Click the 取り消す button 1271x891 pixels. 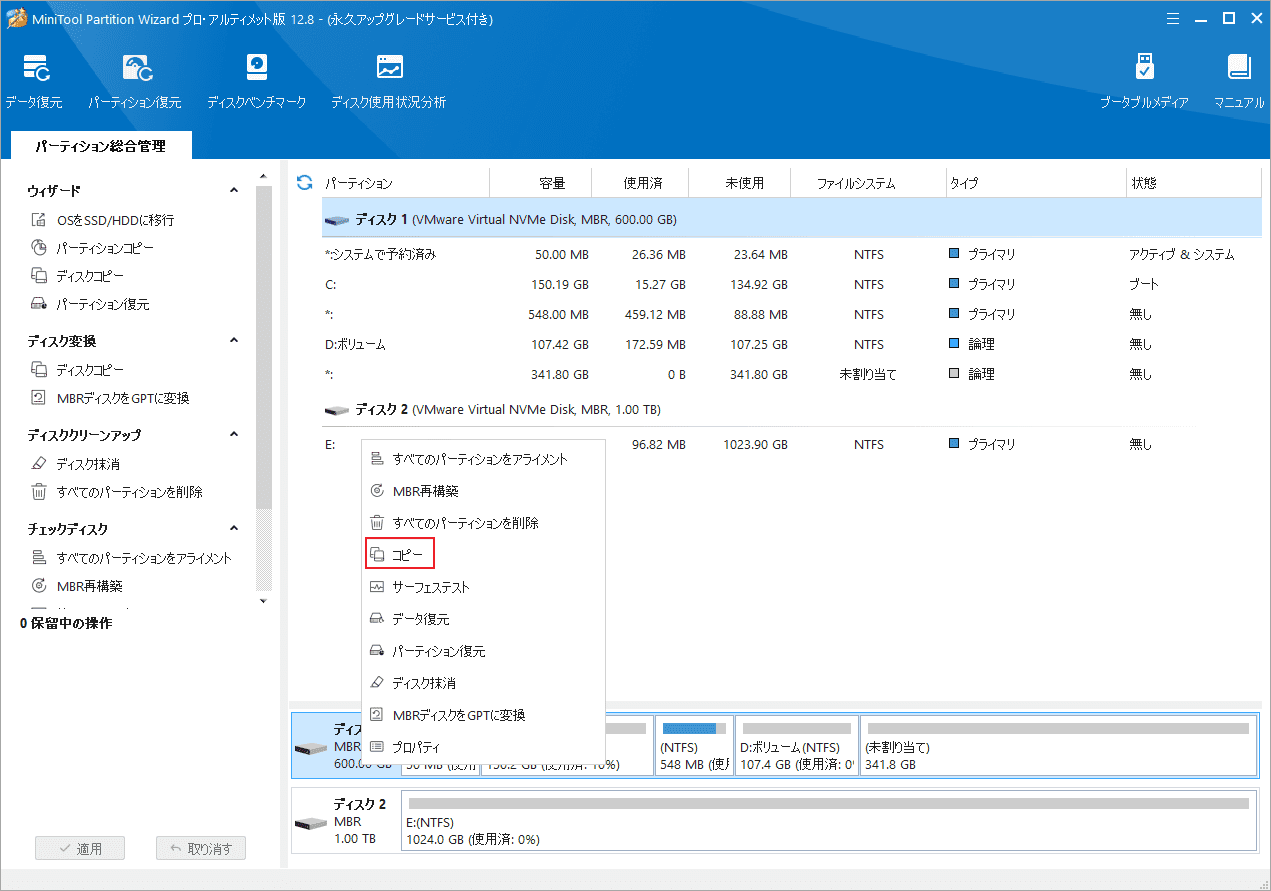point(201,849)
